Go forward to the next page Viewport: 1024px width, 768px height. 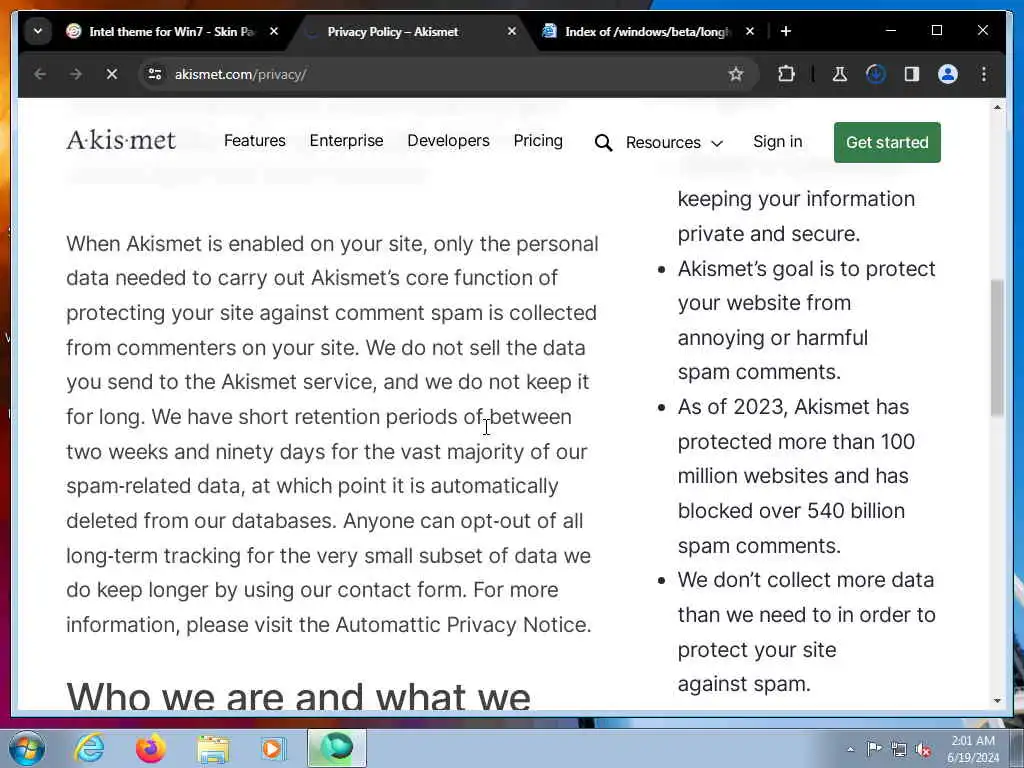pos(76,74)
